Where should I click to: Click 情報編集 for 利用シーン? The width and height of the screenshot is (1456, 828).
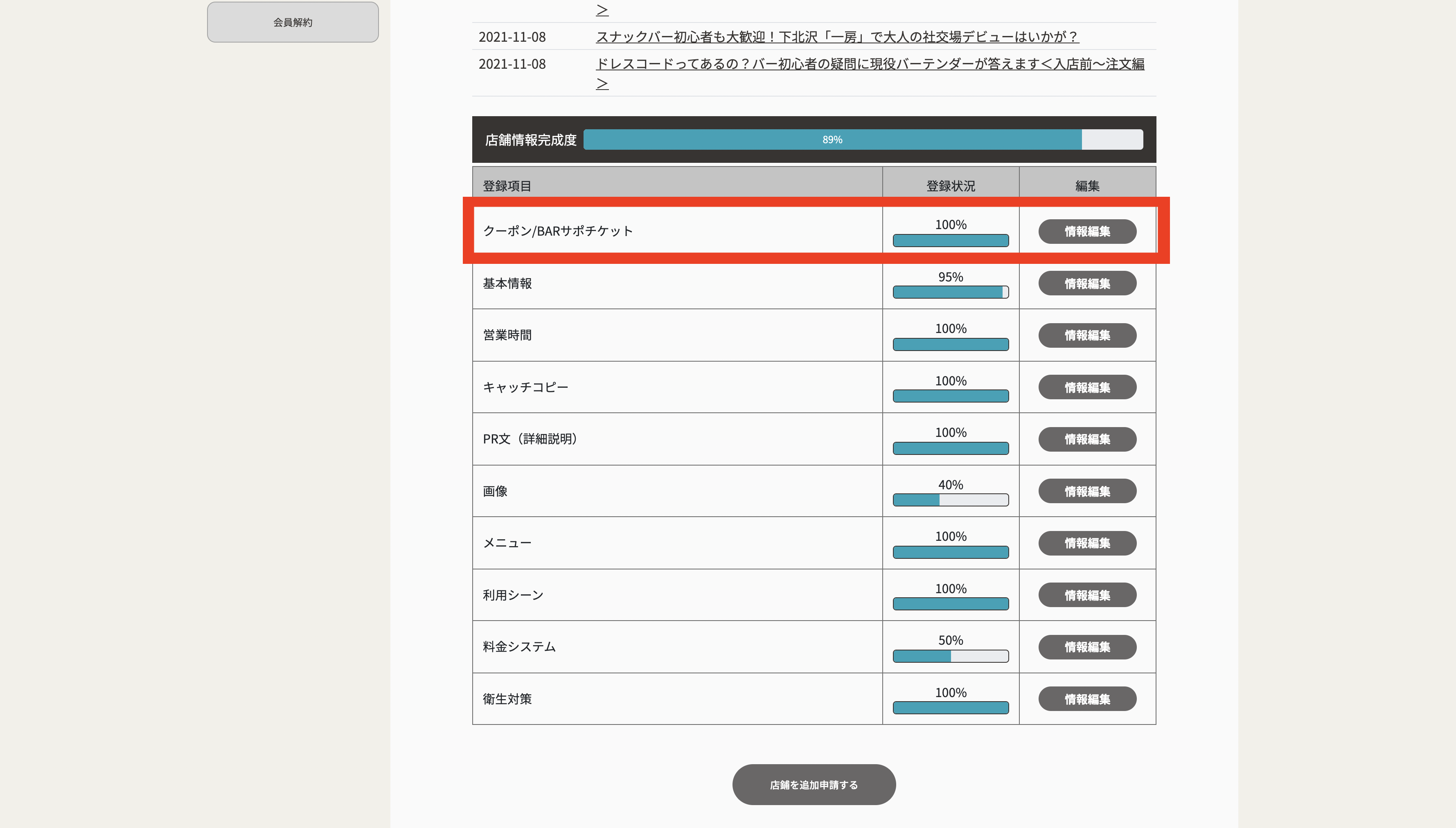(1087, 595)
